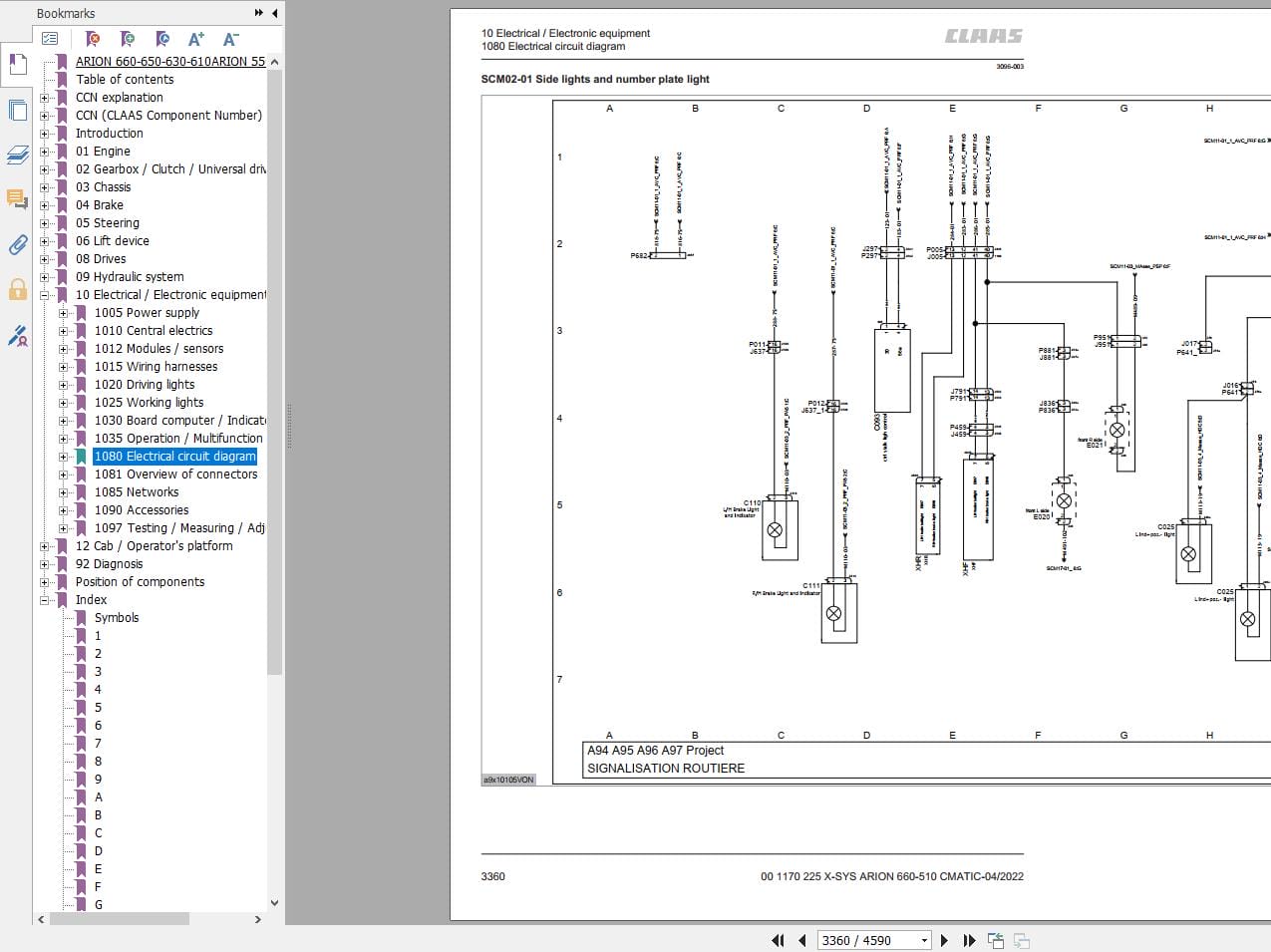This screenshot has height=952, width=1271.
Task: Open the page number dropdown
Action: 924,940
